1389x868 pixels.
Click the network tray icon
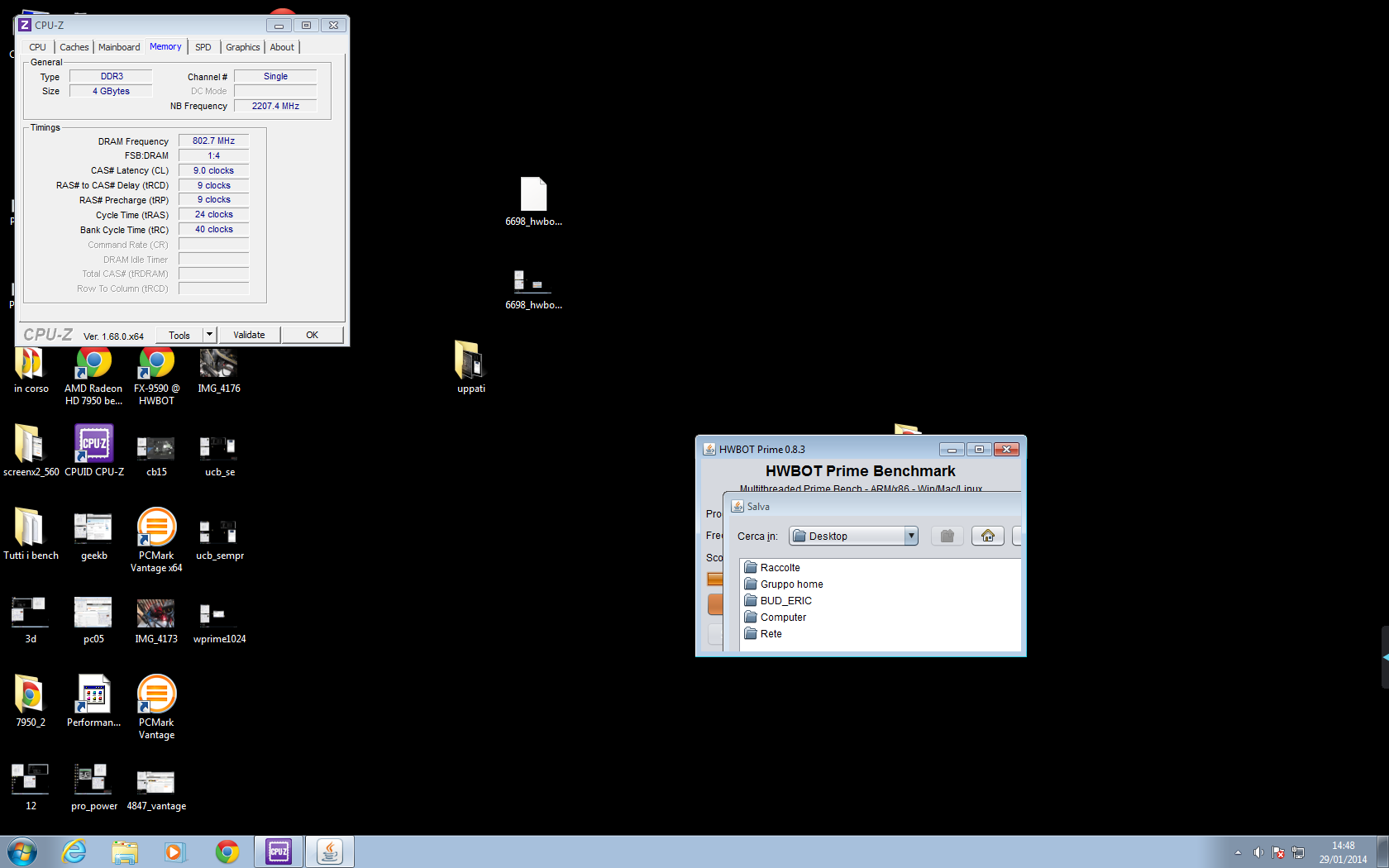point(1298,852)
